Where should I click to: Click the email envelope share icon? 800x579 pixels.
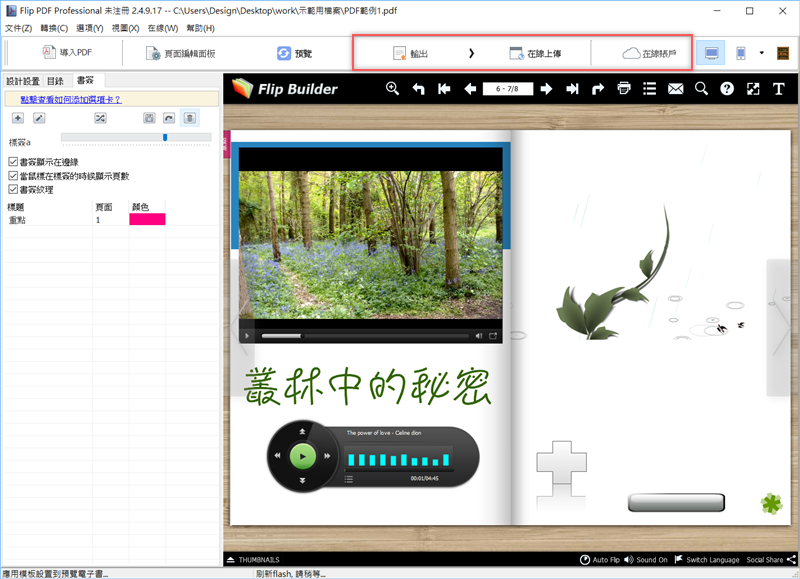[676, 89]
